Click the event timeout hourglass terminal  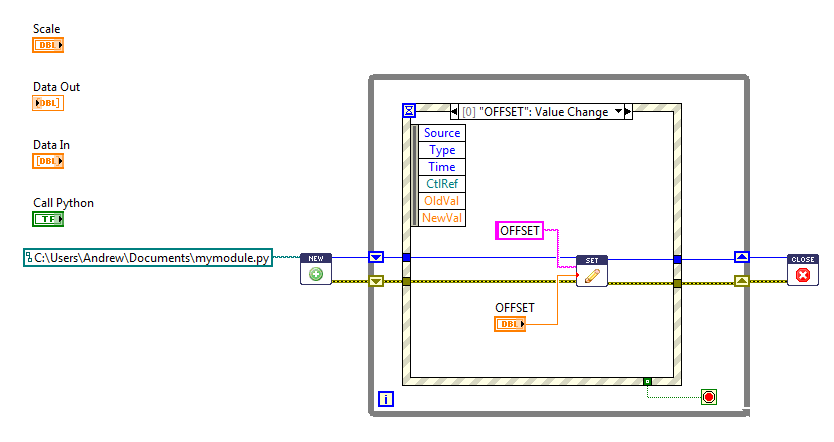click(x=408, y=111)
